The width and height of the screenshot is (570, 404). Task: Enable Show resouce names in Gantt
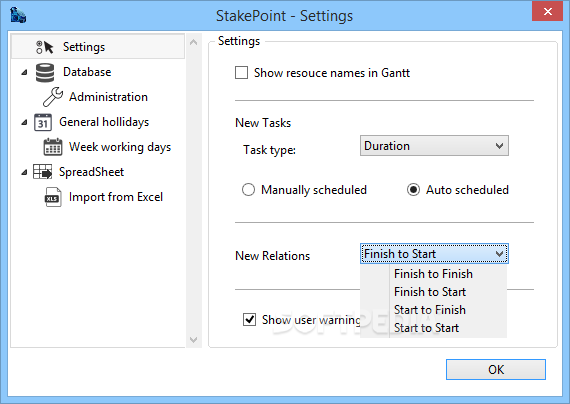(241, 73)
